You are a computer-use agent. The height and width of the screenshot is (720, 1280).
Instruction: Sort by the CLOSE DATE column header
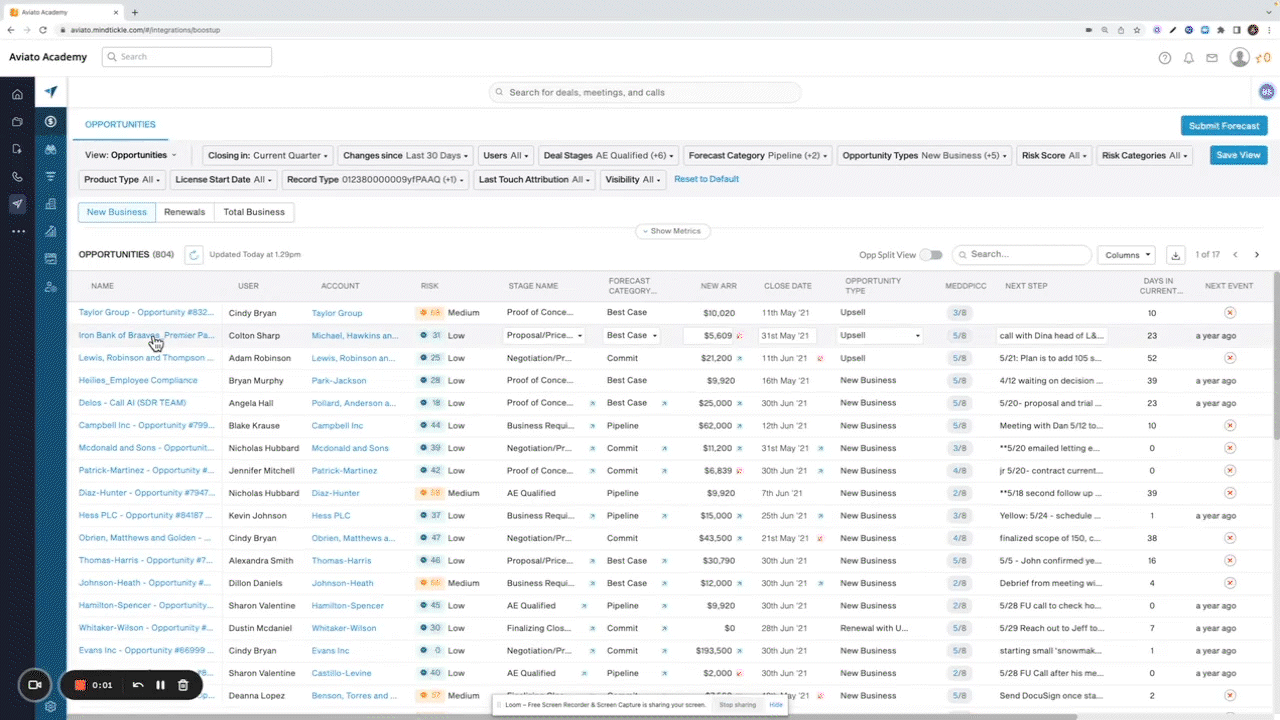point(788,286)
